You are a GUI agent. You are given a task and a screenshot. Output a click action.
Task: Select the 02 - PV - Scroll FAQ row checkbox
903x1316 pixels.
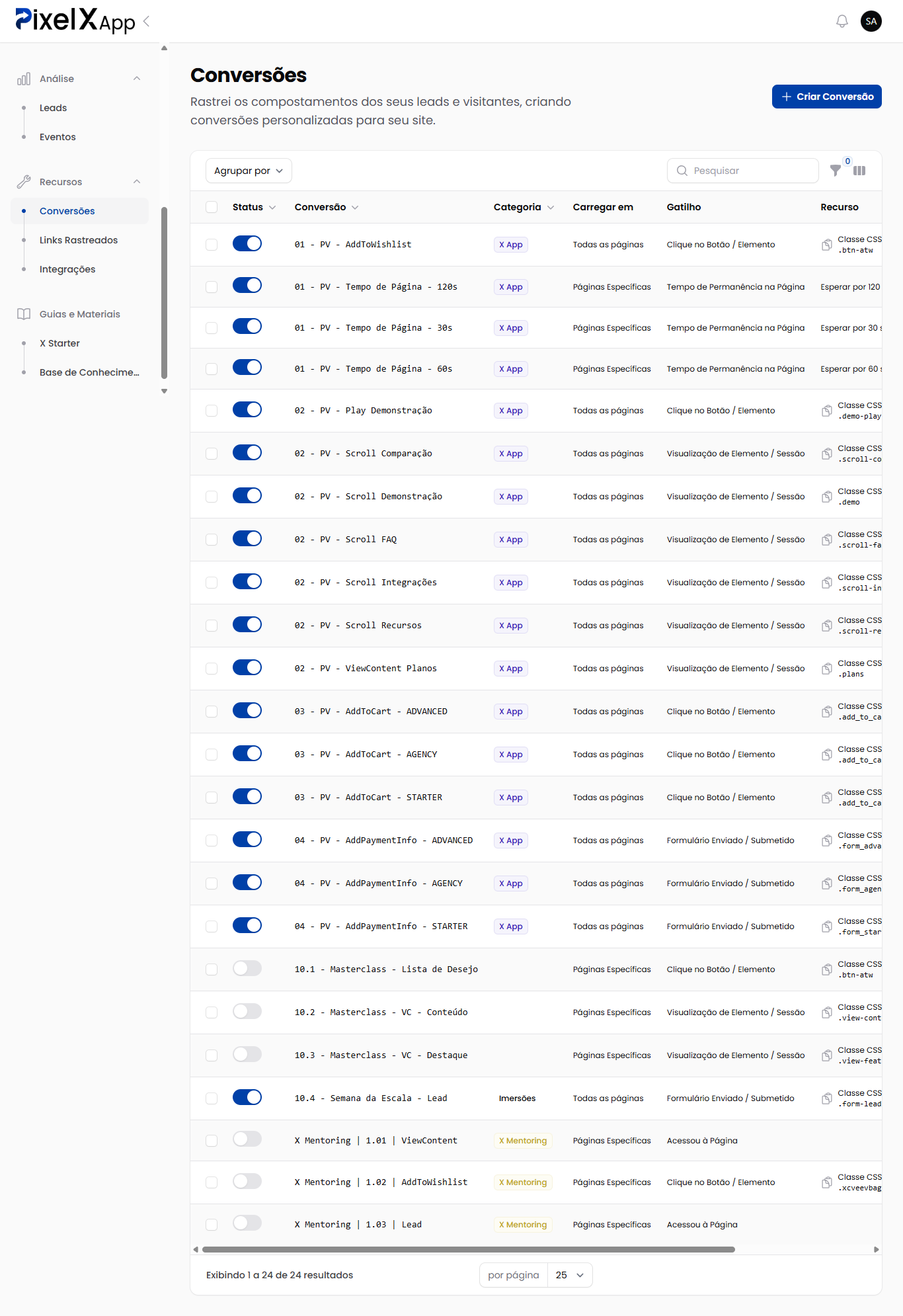[x=212, y=540]
